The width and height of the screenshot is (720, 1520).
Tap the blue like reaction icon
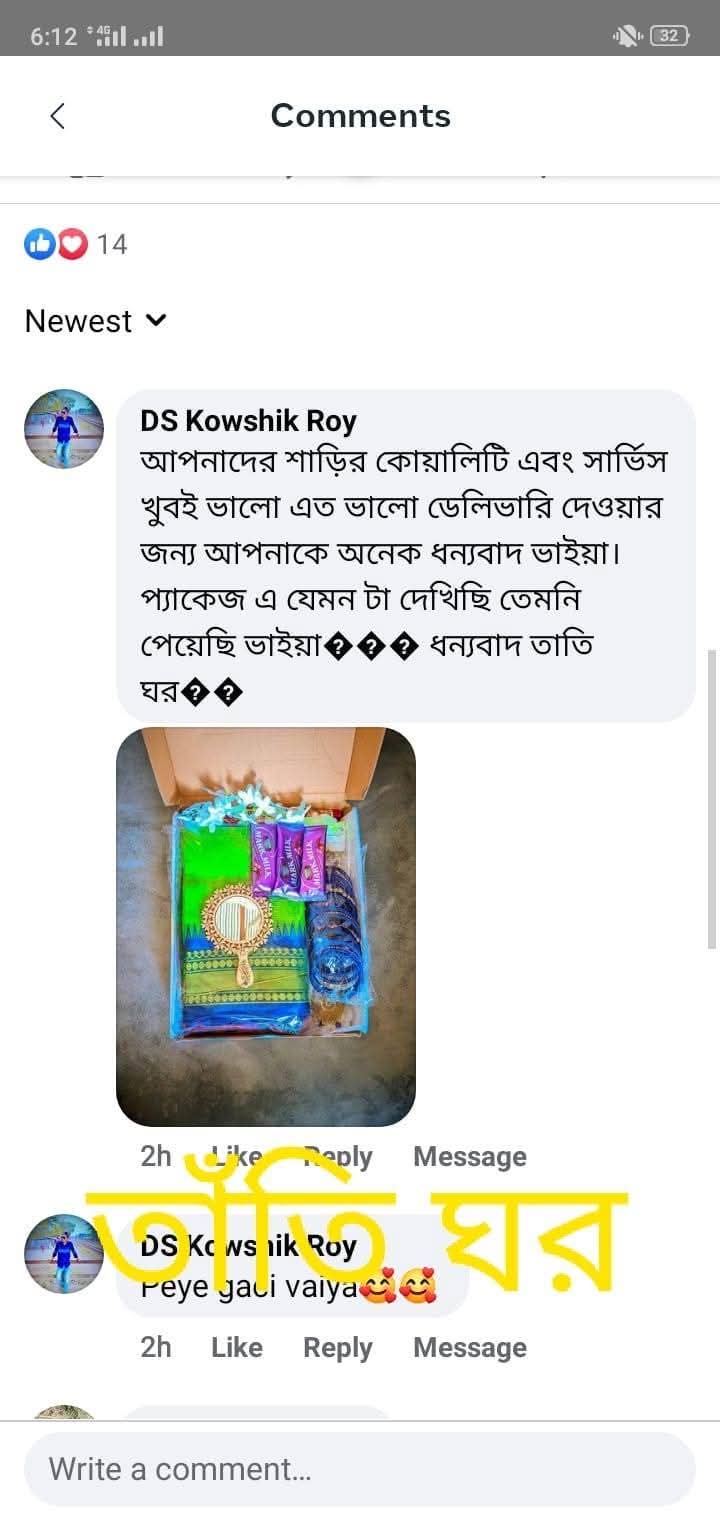tap(40, 244)
